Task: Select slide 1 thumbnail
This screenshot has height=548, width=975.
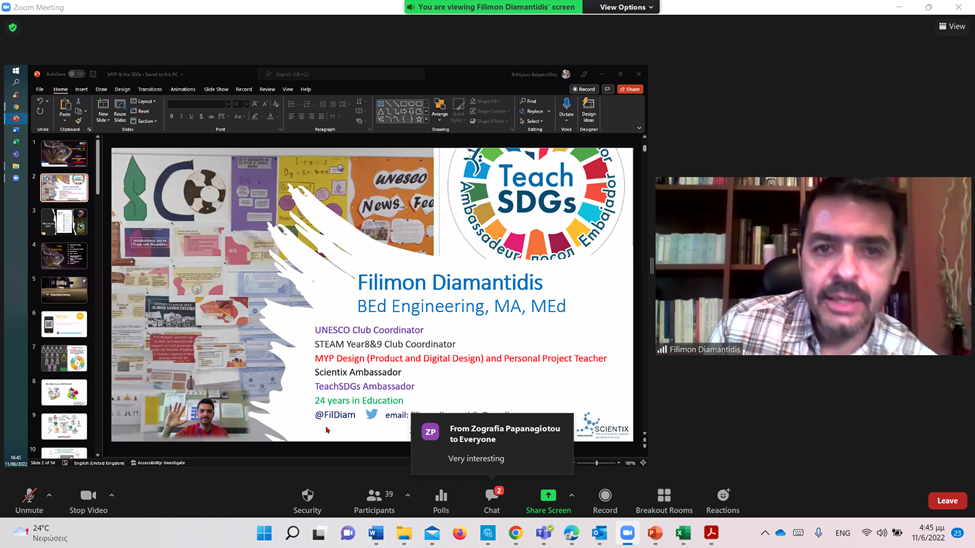Action: pos(64,154)
